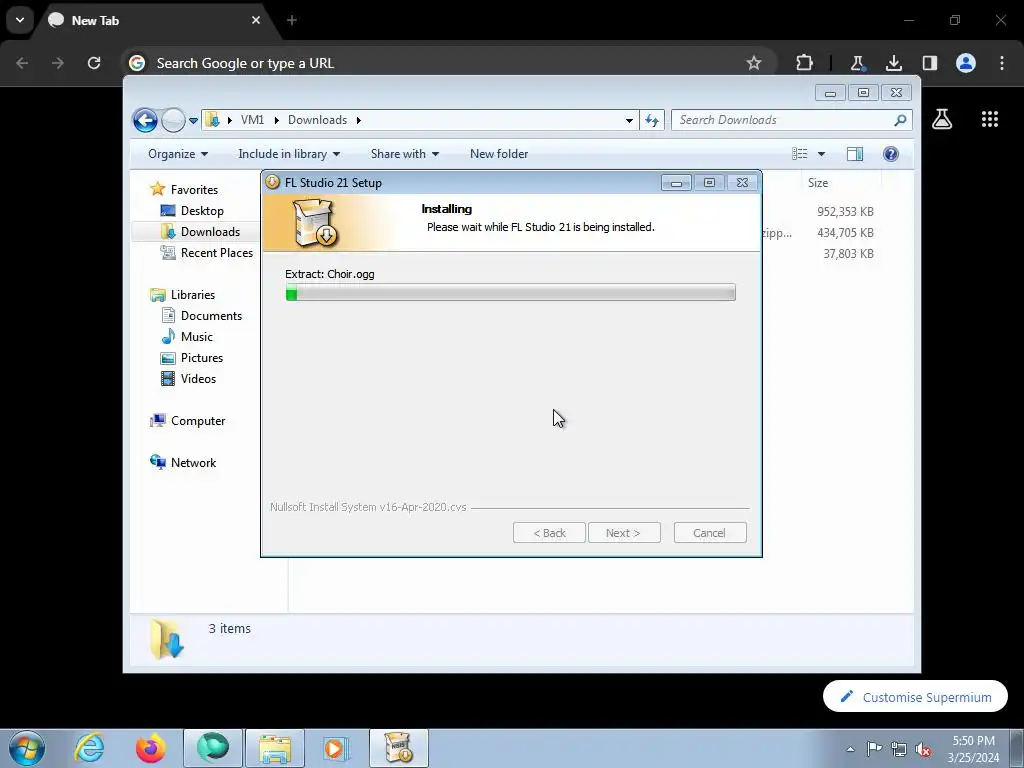The width and height of the screenshot is (1024, 768).
Task: Select Desktop under Favorites
Action: coord(202,210)
